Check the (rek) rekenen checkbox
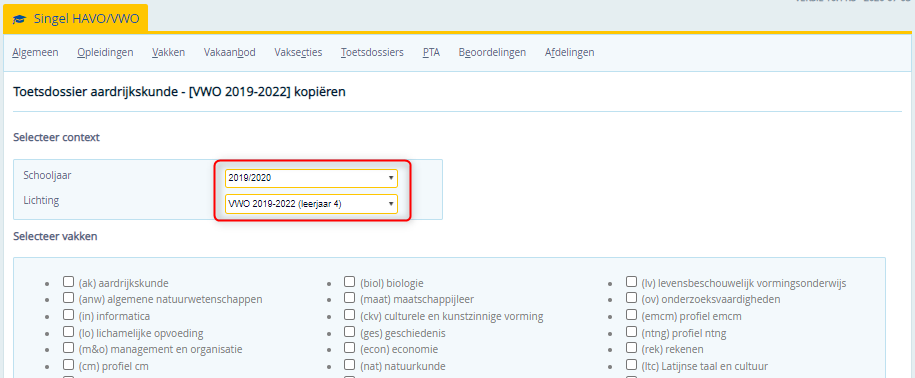 pyautogui.click(x=631, y=349)
